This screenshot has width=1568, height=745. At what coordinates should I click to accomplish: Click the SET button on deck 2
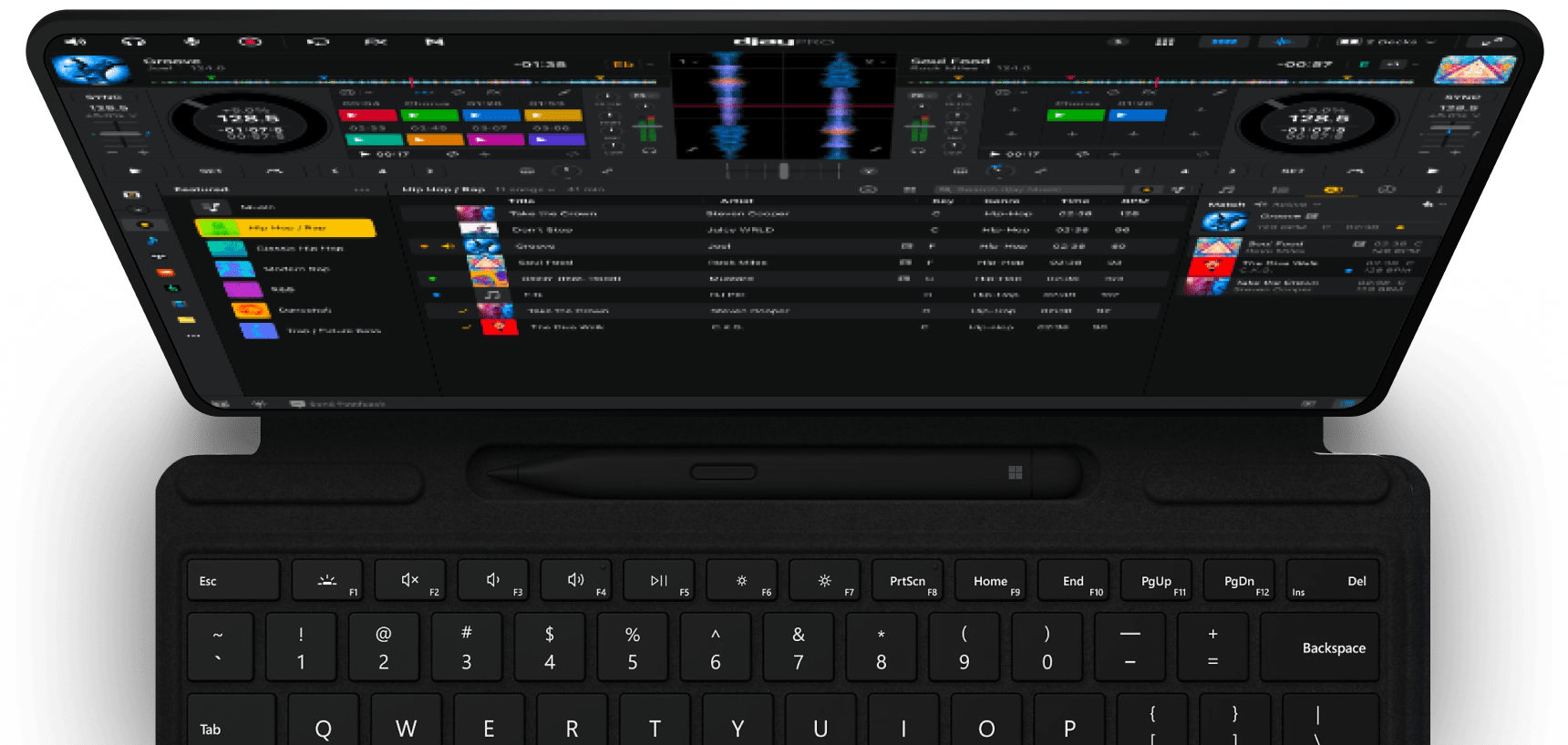click(x=1293, y=171)
